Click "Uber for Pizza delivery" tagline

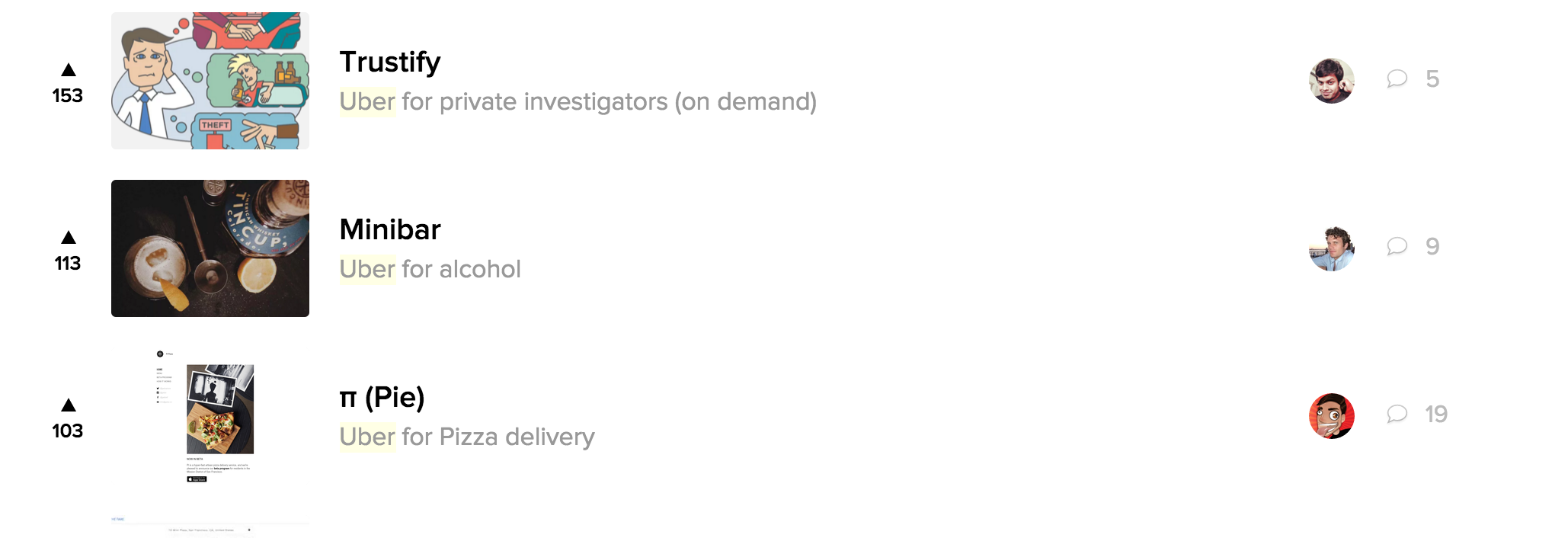[466, 437]
